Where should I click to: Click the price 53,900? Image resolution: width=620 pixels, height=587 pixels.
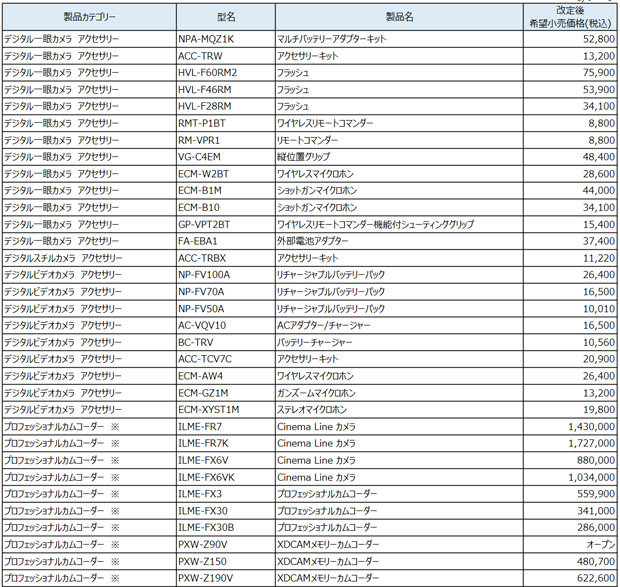tap(599, 90)
